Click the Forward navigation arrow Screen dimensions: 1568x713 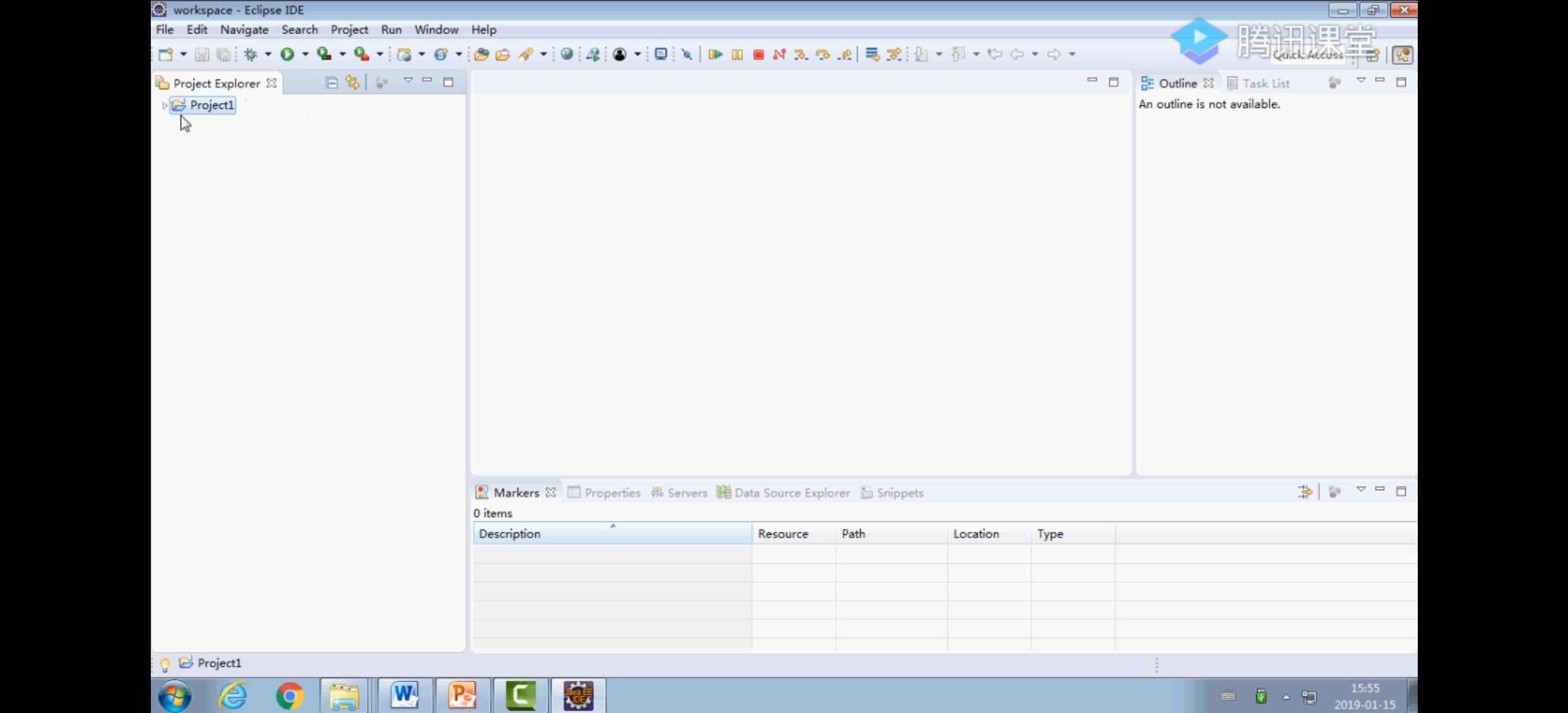click(1054, 54)
